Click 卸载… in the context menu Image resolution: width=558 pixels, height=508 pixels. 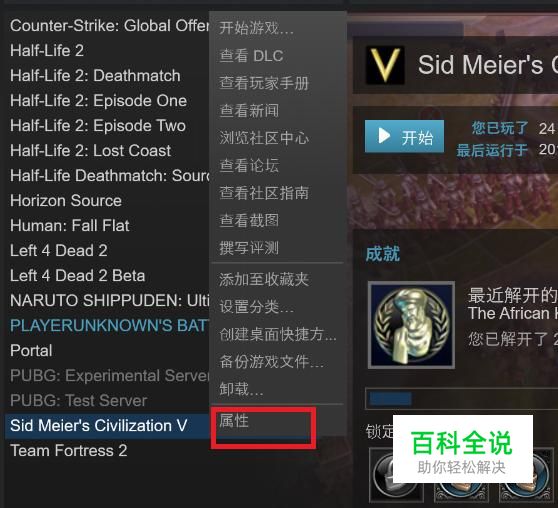point(241,389)
